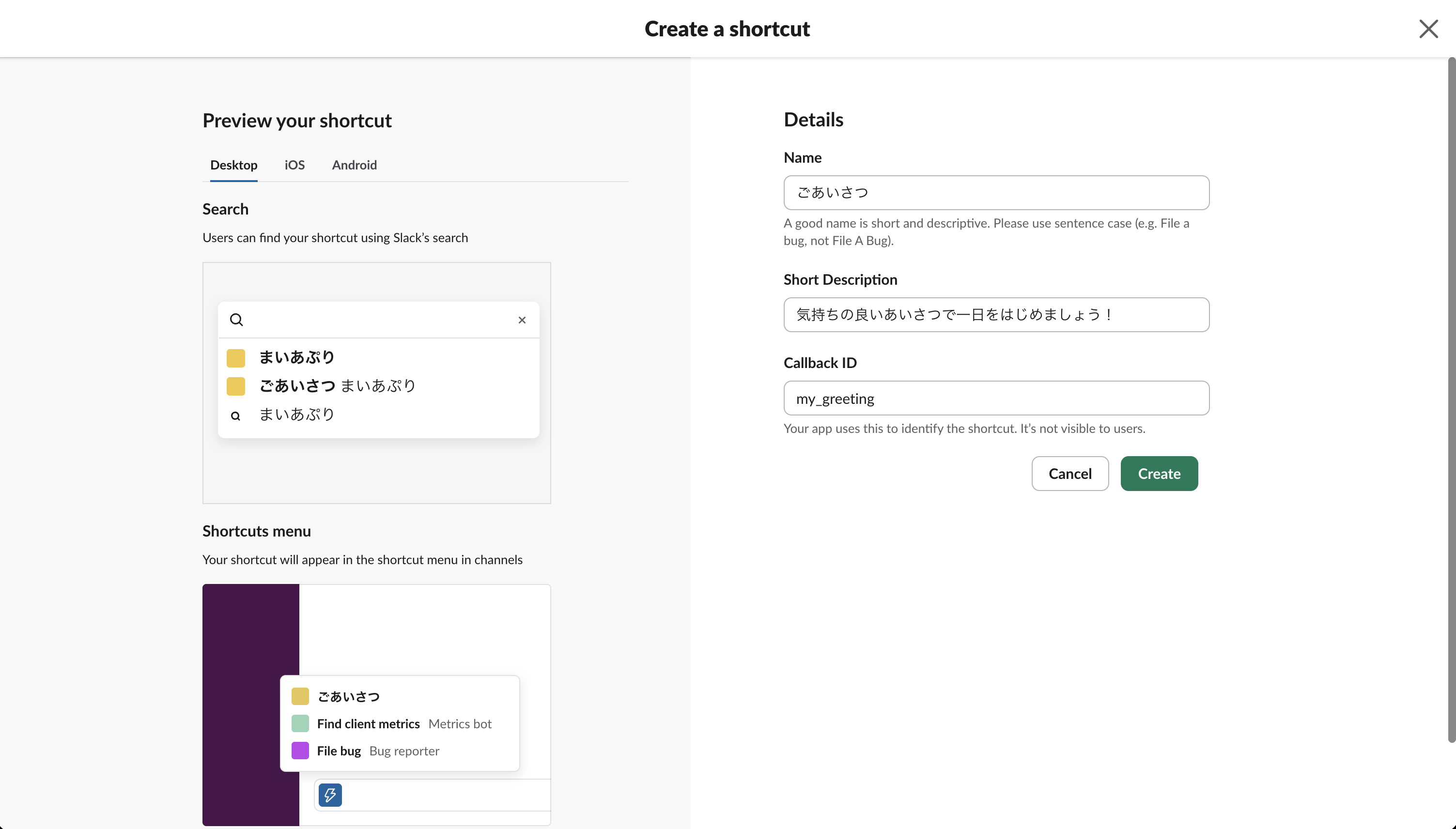This screenshot has width=1456, height=829.
Task: Click the purple Bug reporter icon
Action: [300, 751]
